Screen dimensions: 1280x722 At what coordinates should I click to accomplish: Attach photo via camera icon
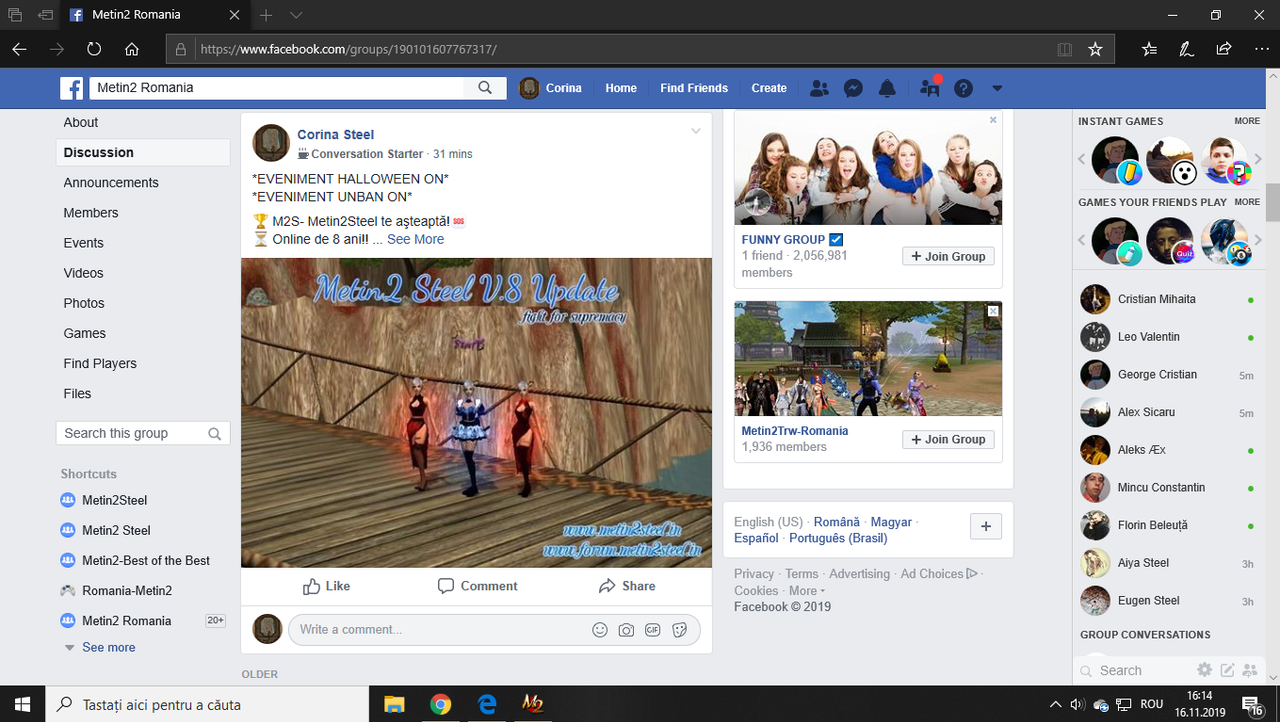point(626,630)
